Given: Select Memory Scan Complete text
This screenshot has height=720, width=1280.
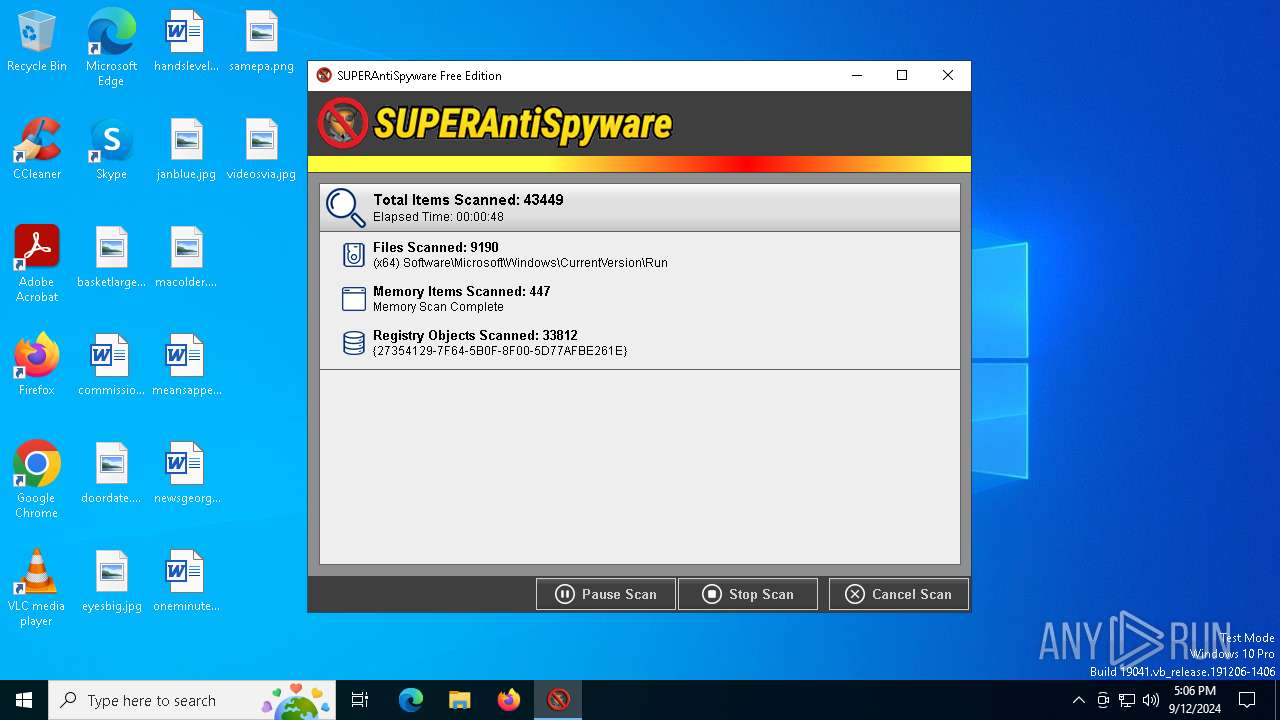Looking at the screenshot, I should coord(438,307).
